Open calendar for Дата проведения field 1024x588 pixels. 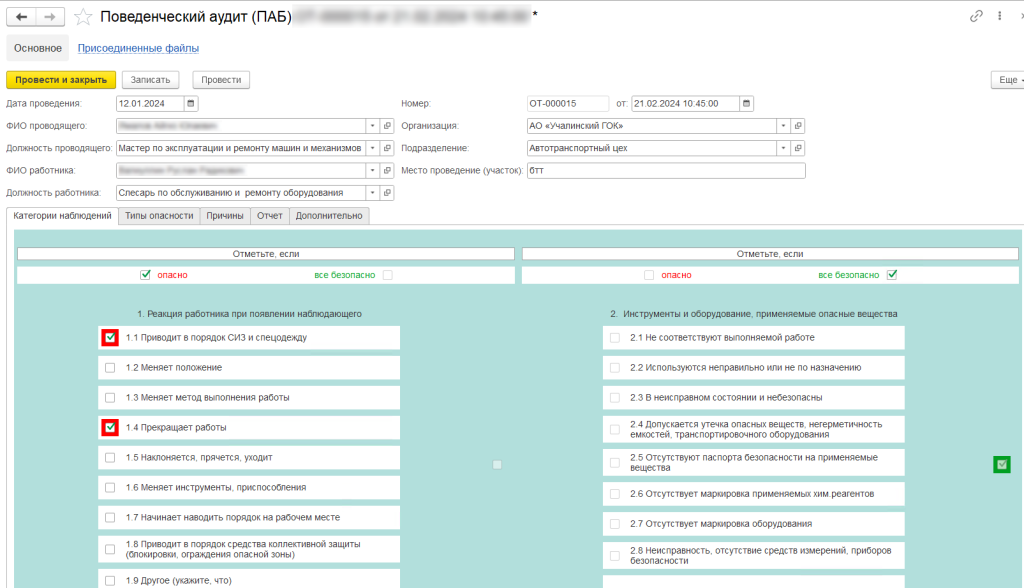(x=191, y=103)
